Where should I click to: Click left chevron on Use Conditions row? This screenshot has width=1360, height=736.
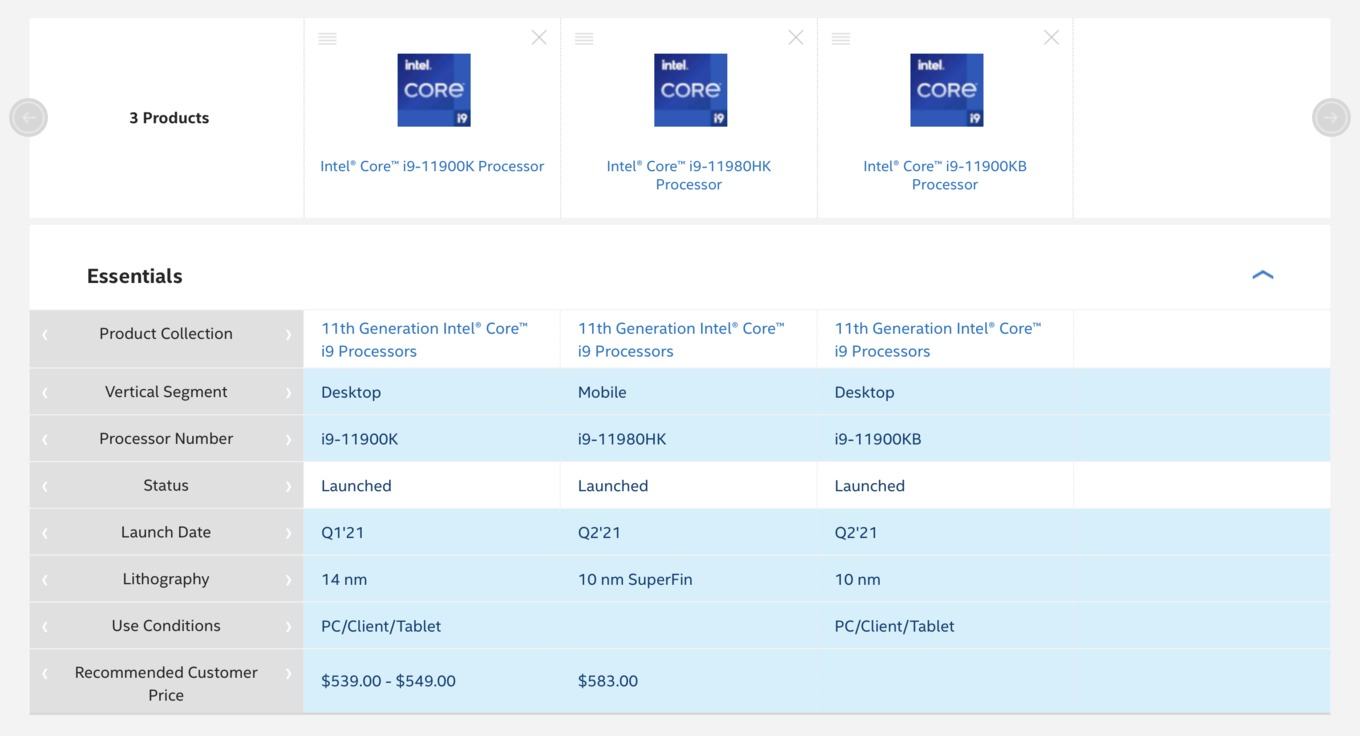tap(45, 626)
